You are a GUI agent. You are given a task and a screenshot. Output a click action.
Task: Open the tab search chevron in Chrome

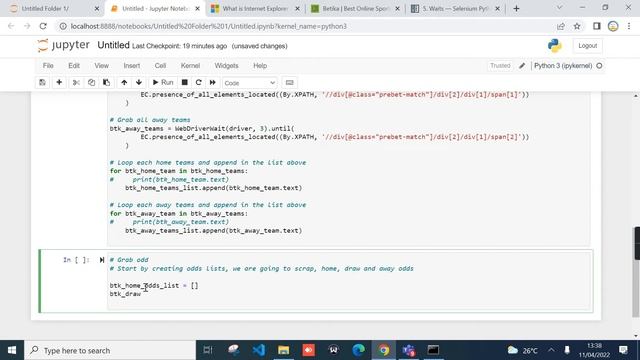click(x=559, y=8)
